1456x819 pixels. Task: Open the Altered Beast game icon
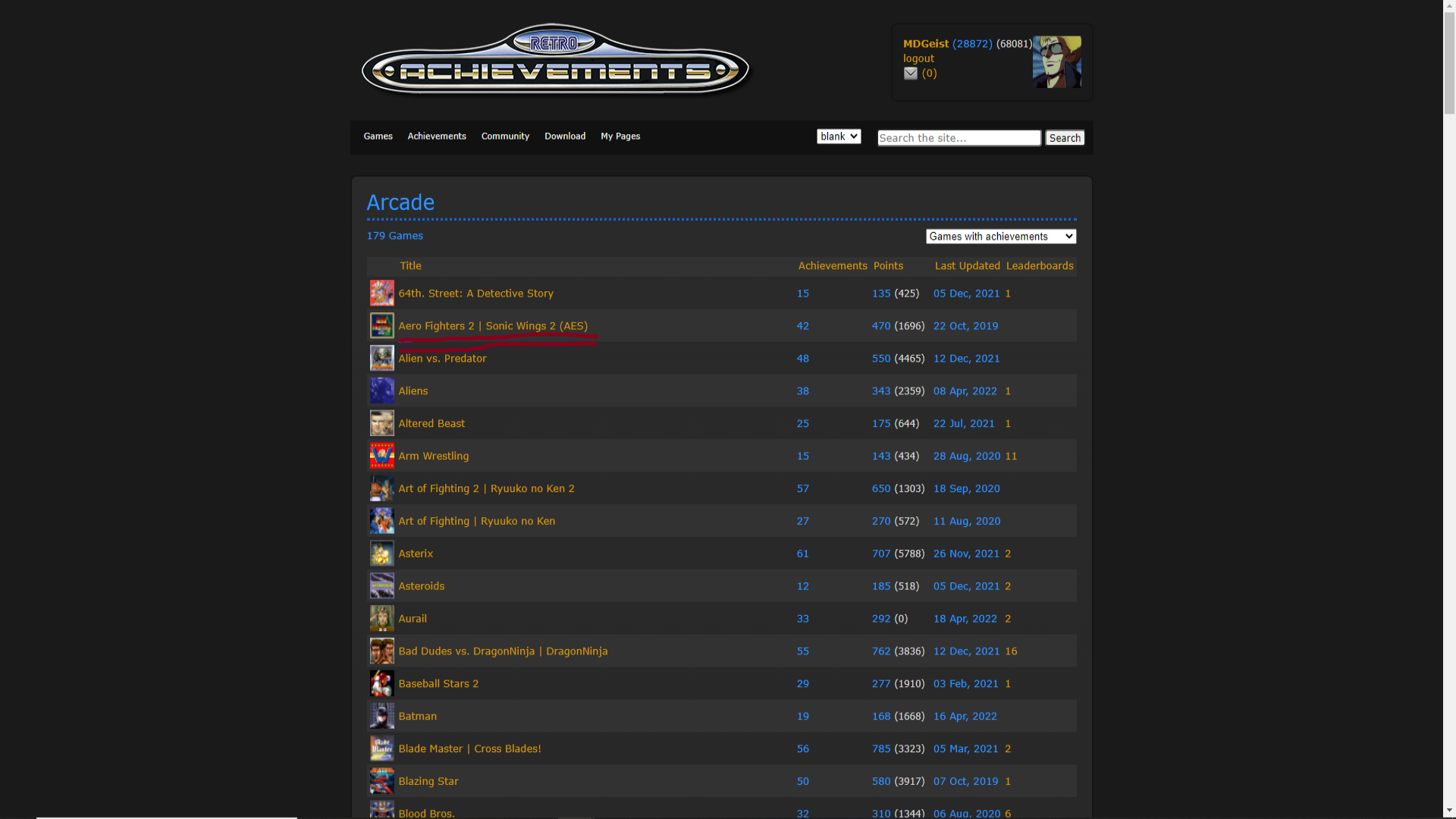point(381,424)
